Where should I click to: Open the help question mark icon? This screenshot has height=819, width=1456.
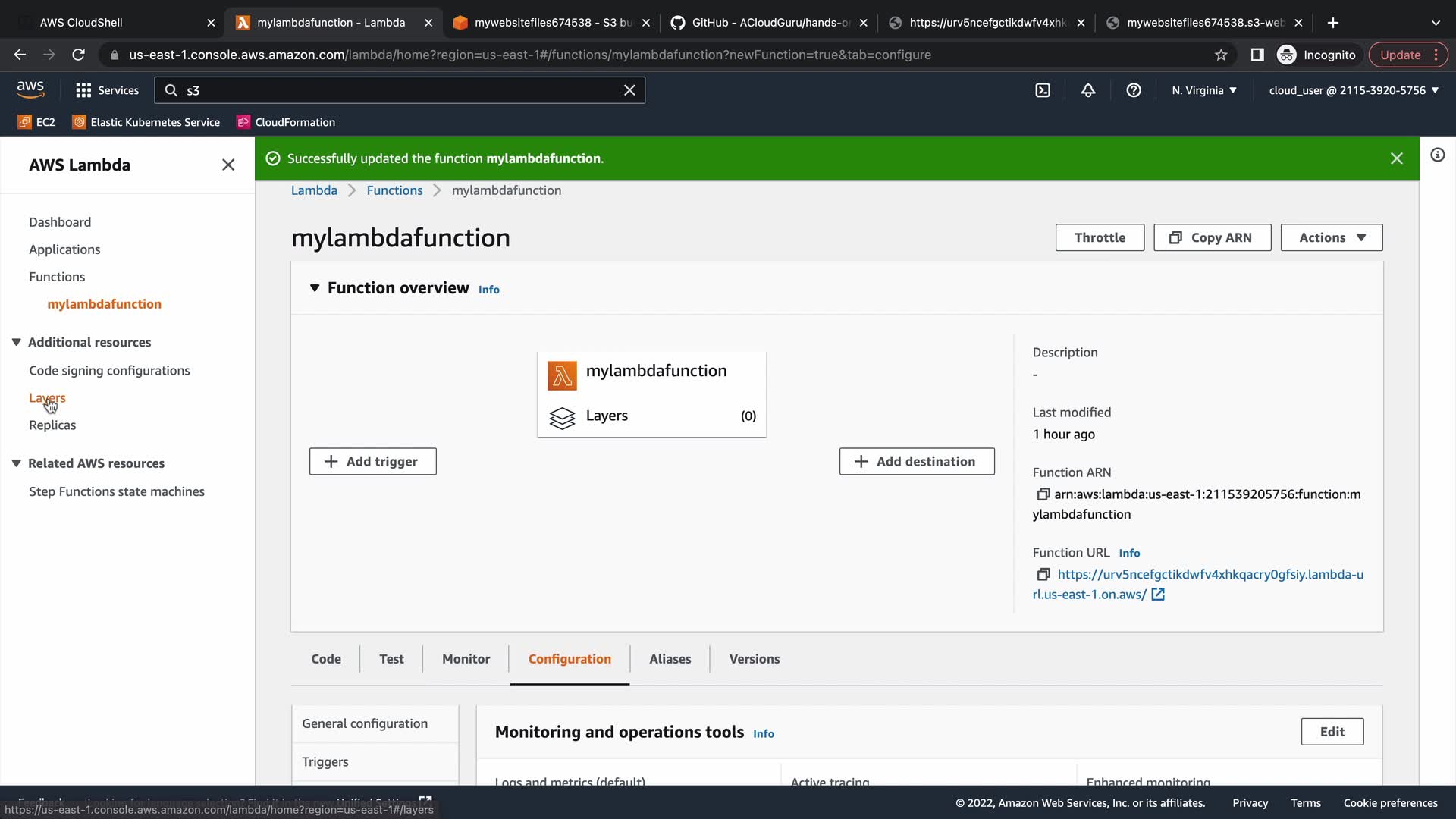(x=1134, y=90)
